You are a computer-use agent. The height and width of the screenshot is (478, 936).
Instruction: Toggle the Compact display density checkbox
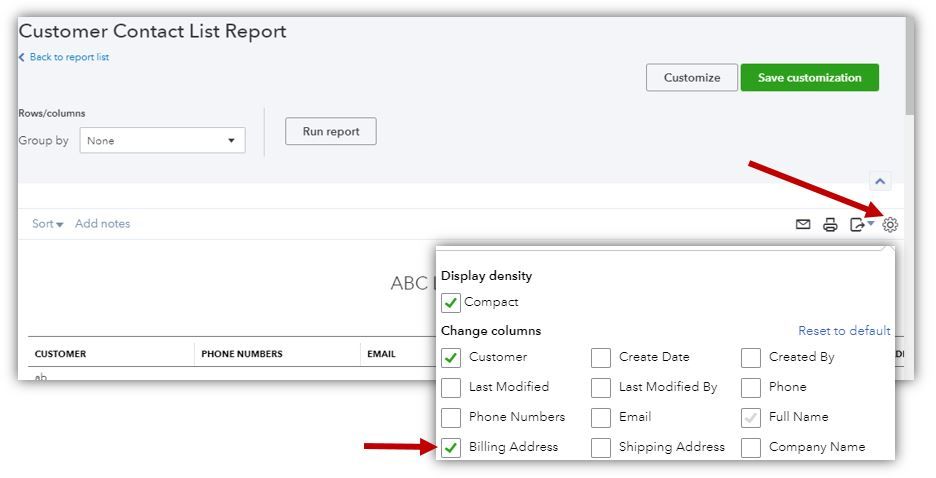coord(451,302)
